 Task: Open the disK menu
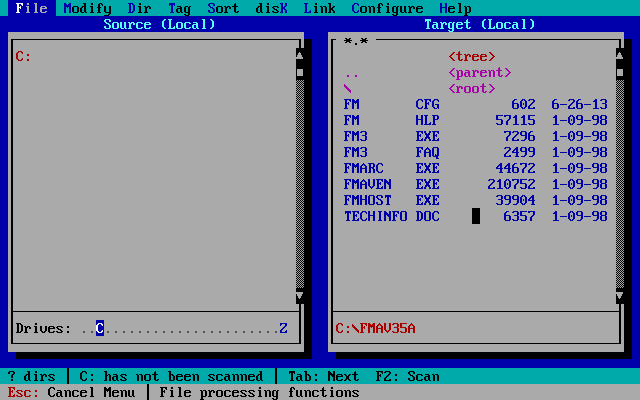[271, 8]
